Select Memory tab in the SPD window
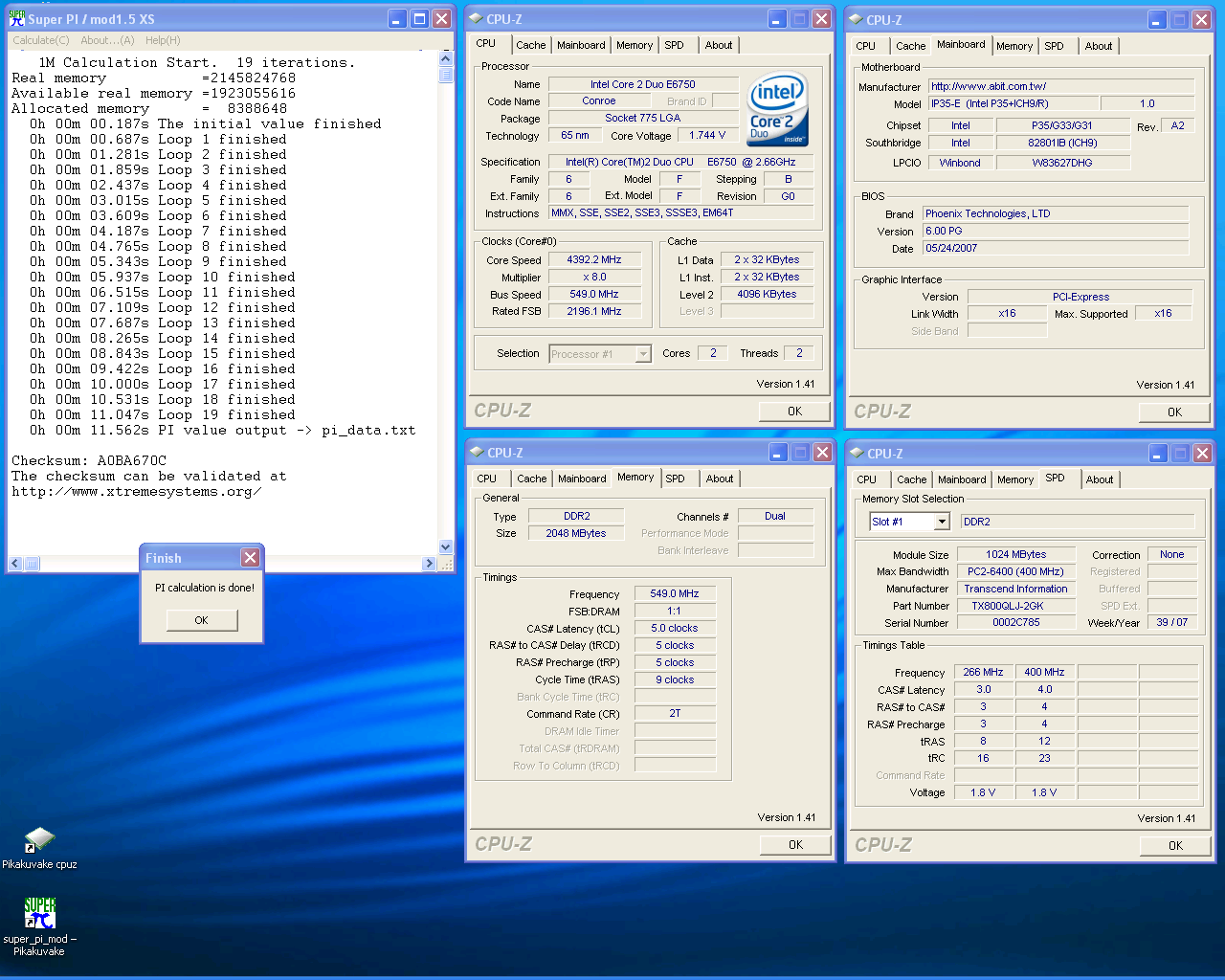This screenshot has height=980, width=1225. click(1015, 479)
